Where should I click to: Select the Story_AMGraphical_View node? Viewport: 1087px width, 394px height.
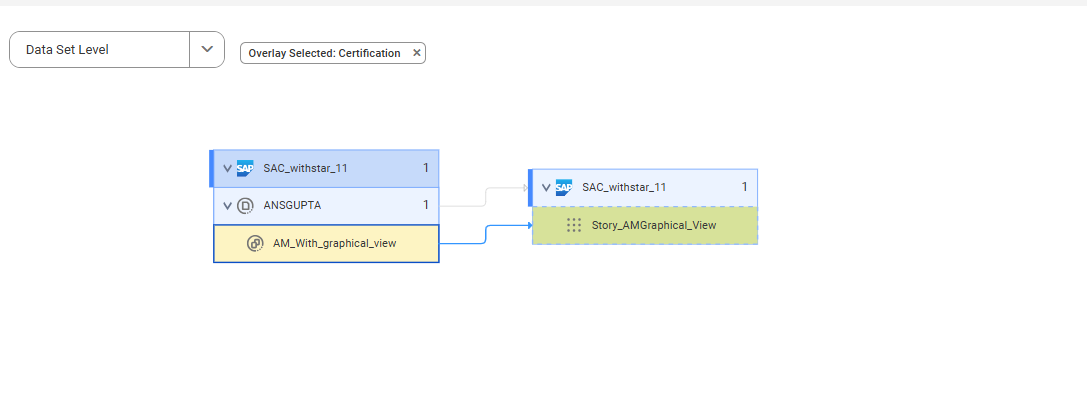(x=645, y=225)
